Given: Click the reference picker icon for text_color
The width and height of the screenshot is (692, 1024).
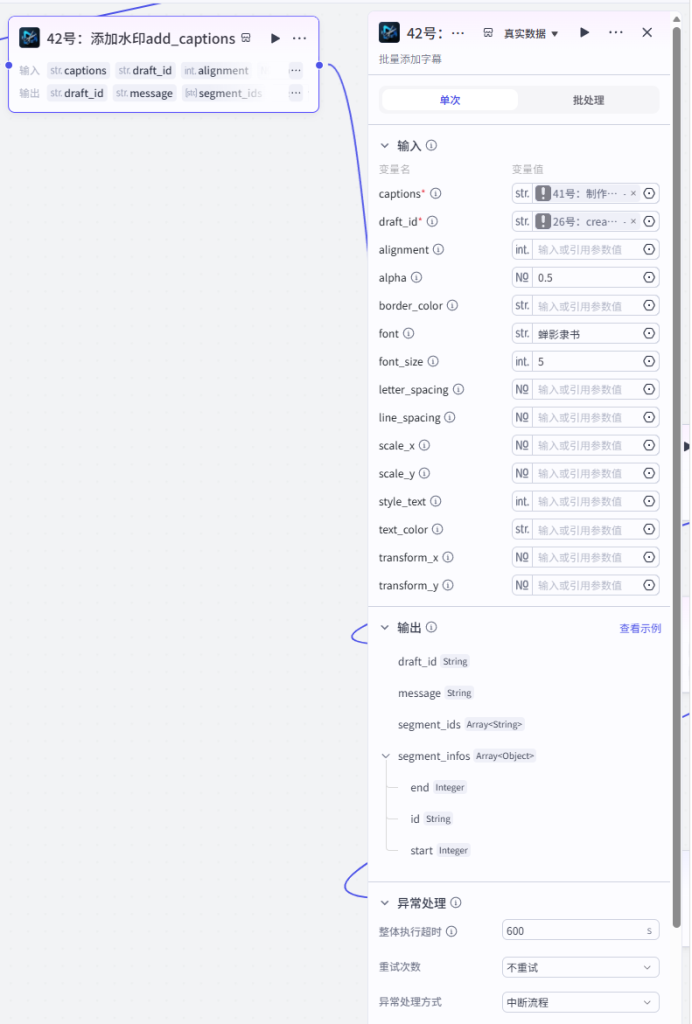Looking at the screenshot, I should [x=649, y=529].
